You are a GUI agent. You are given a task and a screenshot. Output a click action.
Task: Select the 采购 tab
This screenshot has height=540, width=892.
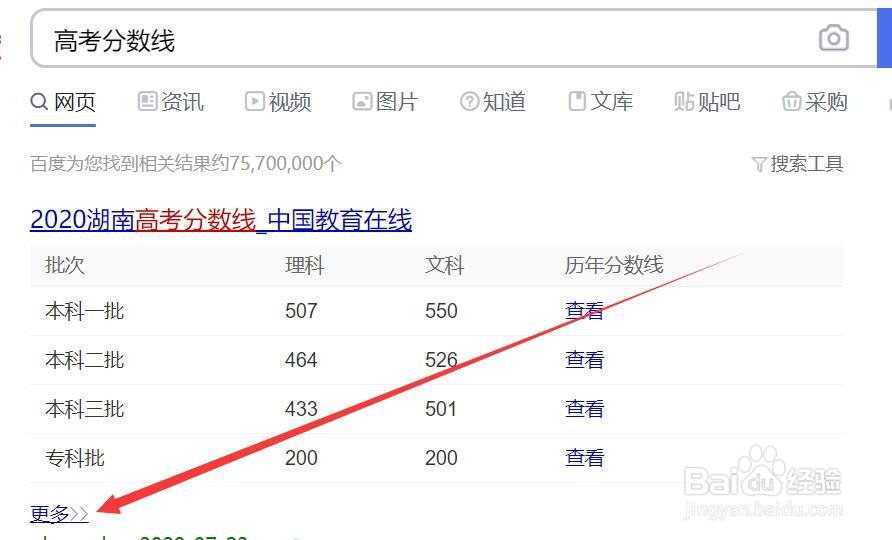(815, 102)
